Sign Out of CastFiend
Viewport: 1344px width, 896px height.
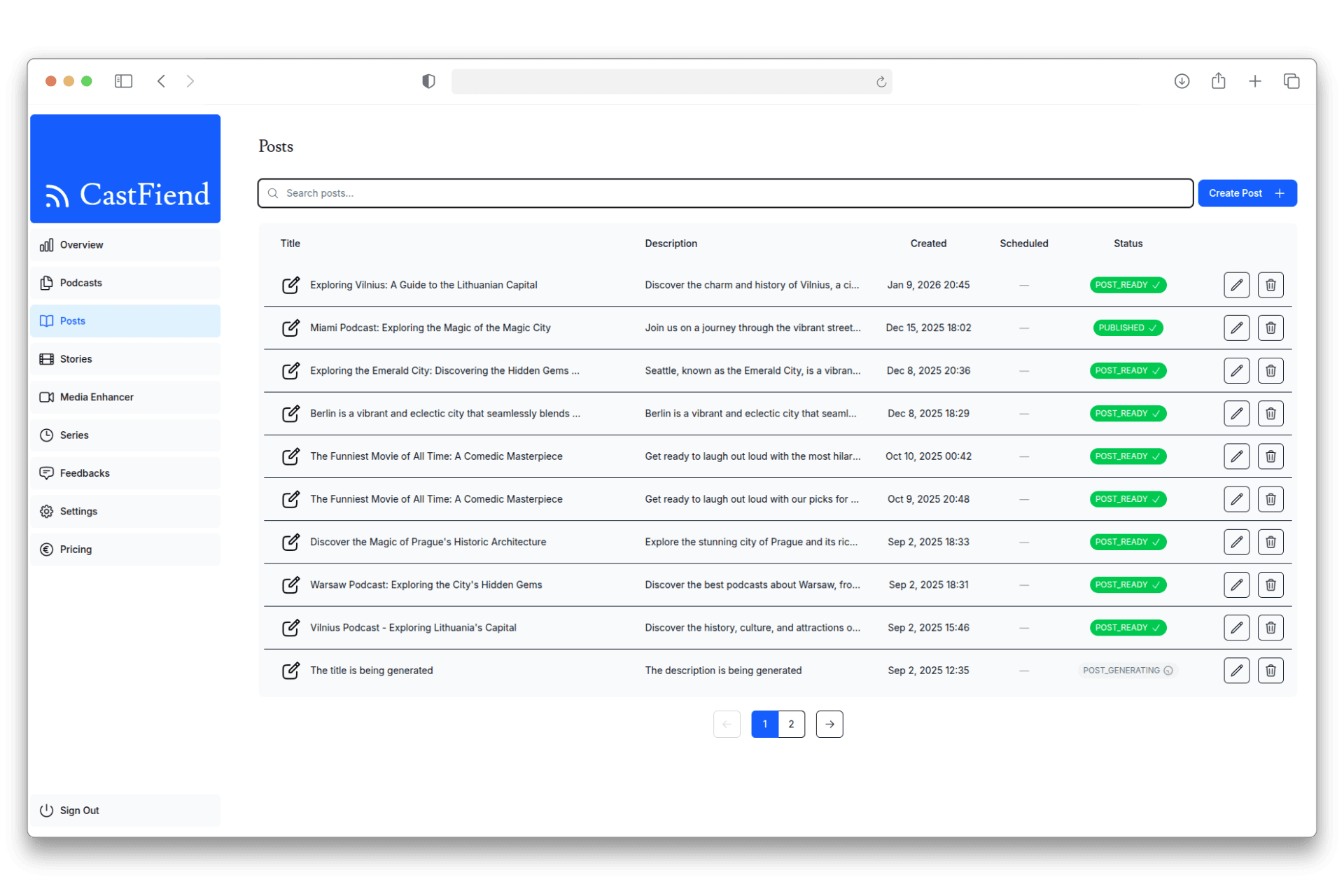click(x=125, y=811)
